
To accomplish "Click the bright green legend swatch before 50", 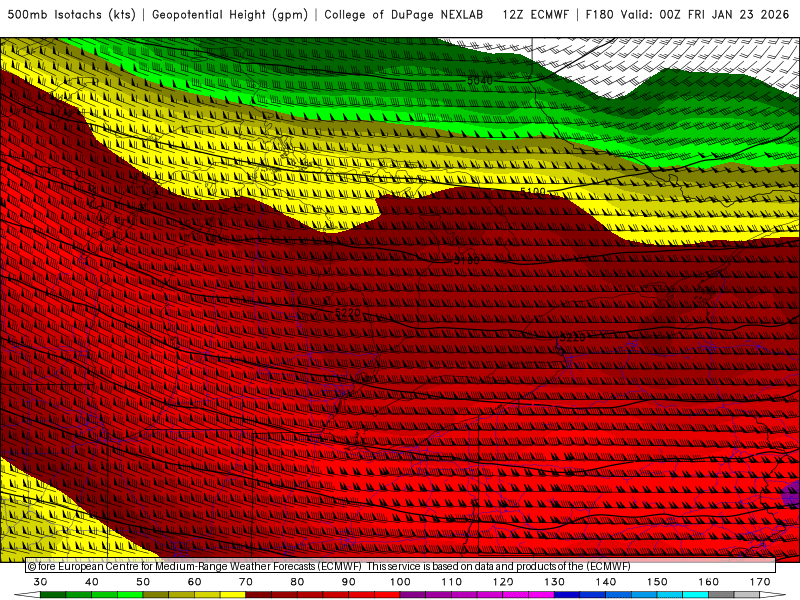I will [x=130, y=595].
